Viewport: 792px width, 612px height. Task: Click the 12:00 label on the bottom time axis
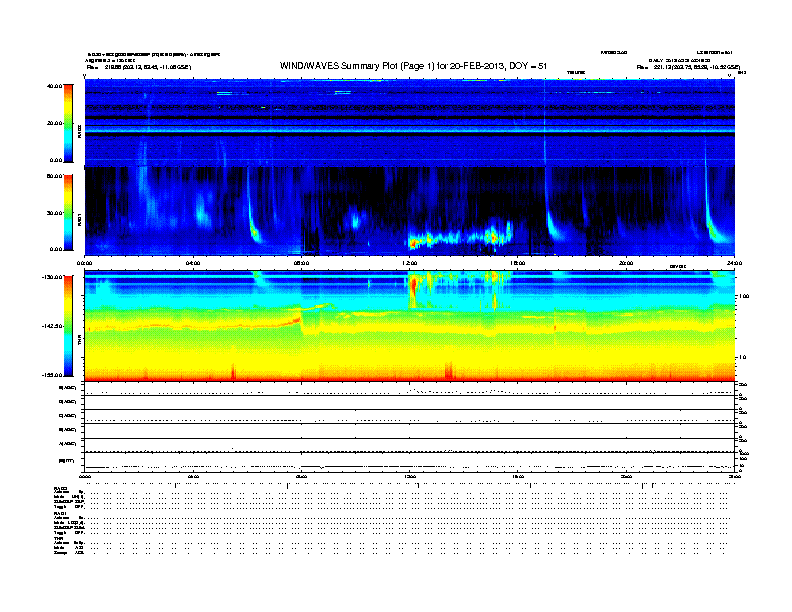click(x=410, y=476)
